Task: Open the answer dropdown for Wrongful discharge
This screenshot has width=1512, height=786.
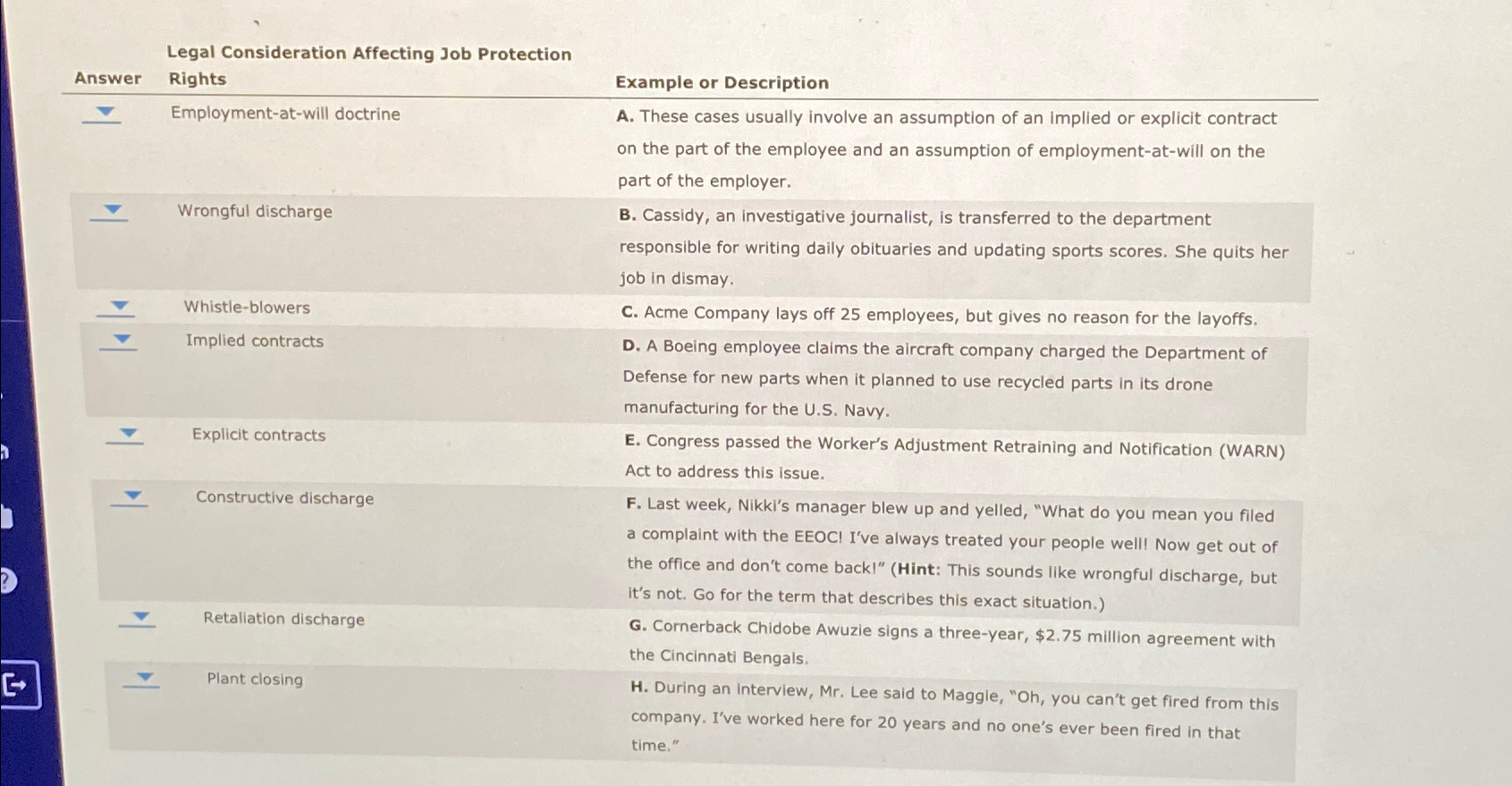Action: (112, 209)
